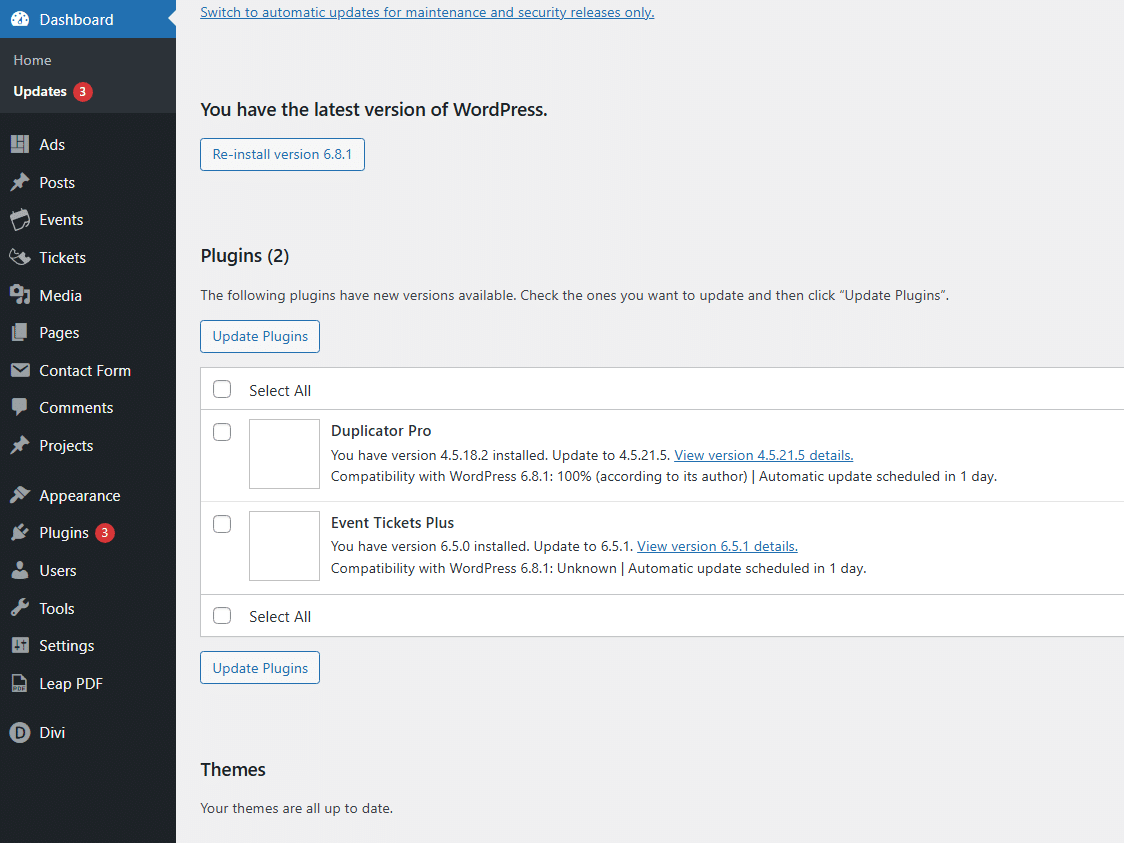Open the Pages menu label

pyautogui.click(x=59, y=333)
